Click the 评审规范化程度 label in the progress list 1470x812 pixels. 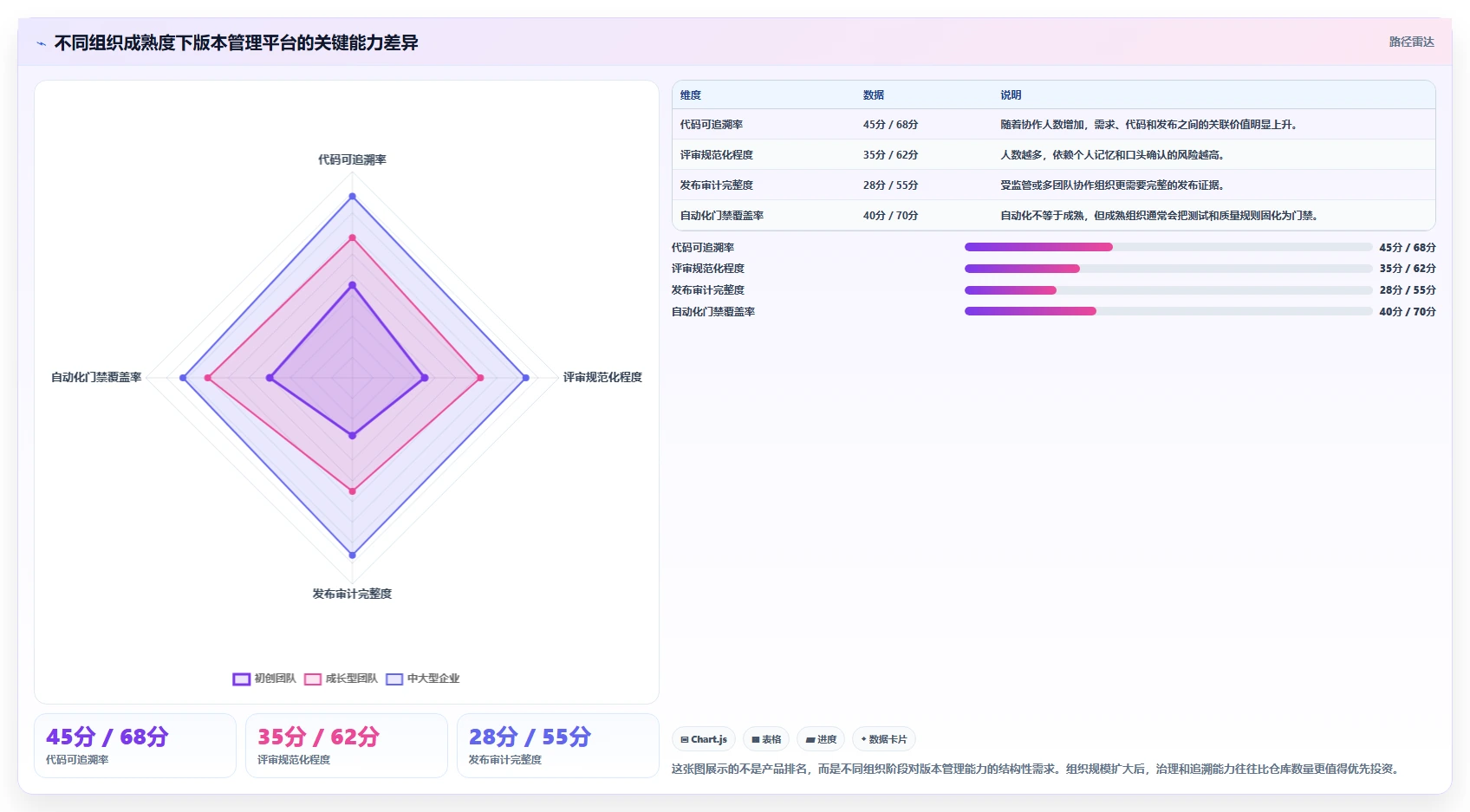[x=708, y=269]
